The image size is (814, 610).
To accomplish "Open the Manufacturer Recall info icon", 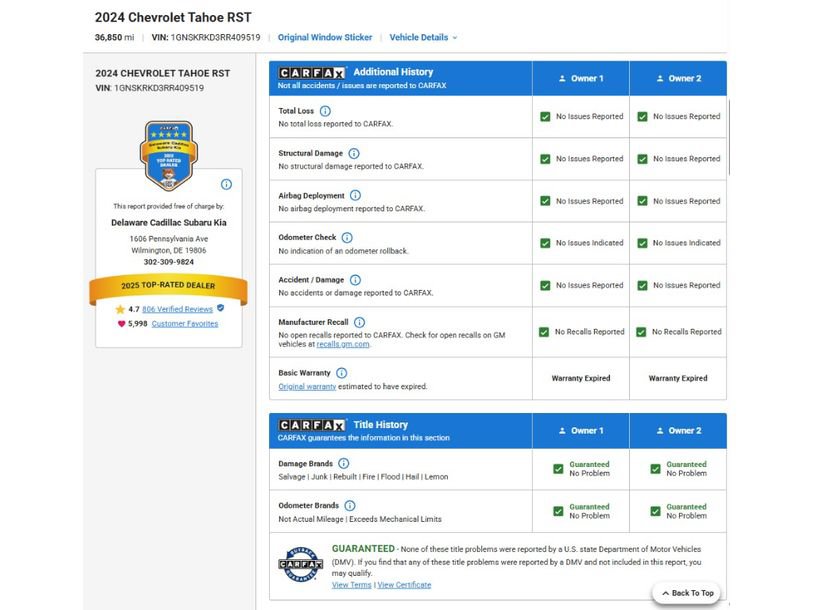I will (x=359, y=322).
